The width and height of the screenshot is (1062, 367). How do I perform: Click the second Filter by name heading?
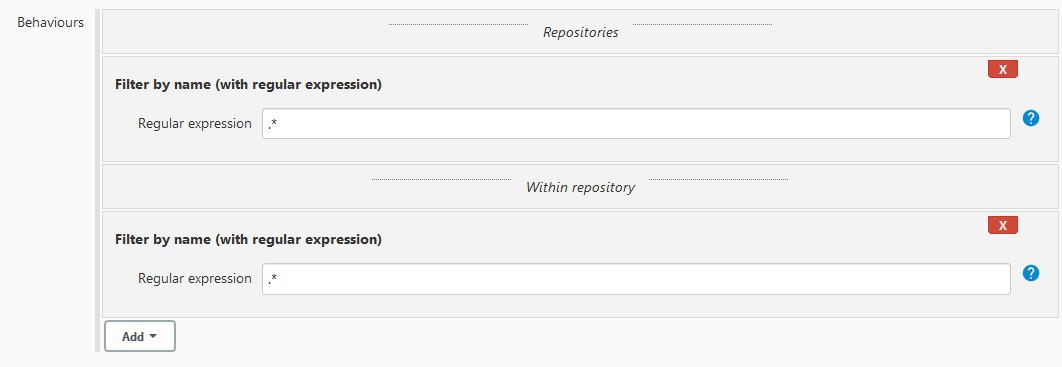[x=249, y=240]
